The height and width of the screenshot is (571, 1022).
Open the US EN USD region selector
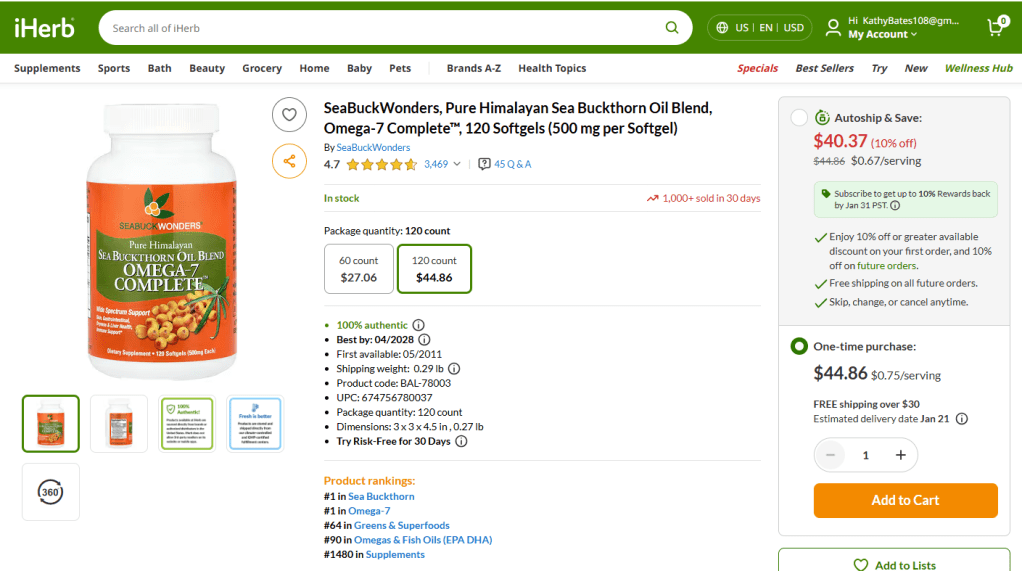[760, 28]
